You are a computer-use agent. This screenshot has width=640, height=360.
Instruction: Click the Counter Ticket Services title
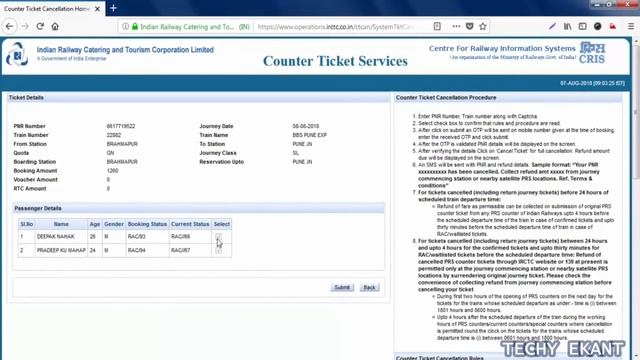[335, 61]
